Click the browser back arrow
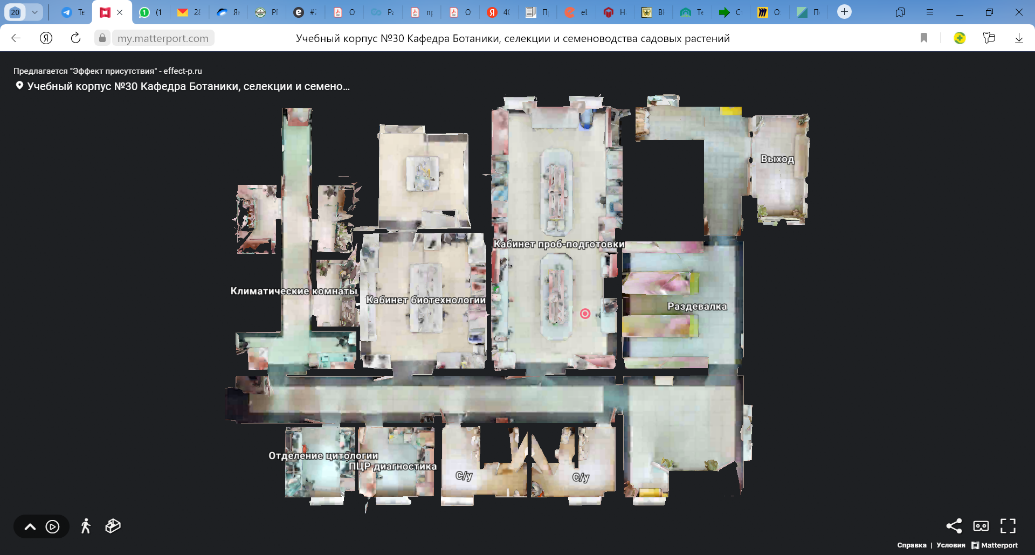Image resolution: width=1035 pixels, height=555 pixels. (15, 38)
